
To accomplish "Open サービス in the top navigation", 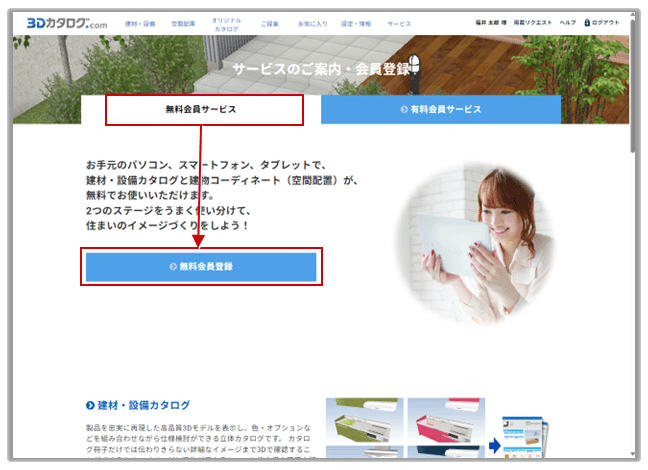I will [x=399, y=23].
